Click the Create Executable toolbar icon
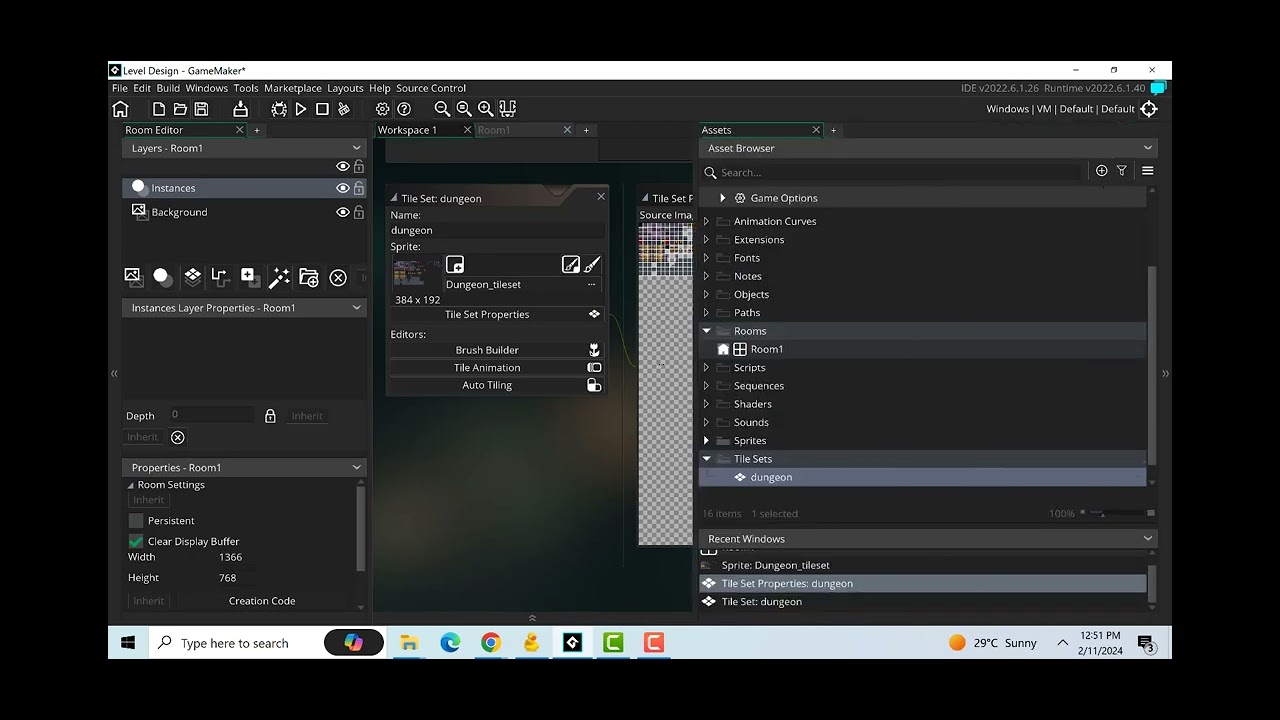This screenshot has height=720, width=1280. click(240, 109)
